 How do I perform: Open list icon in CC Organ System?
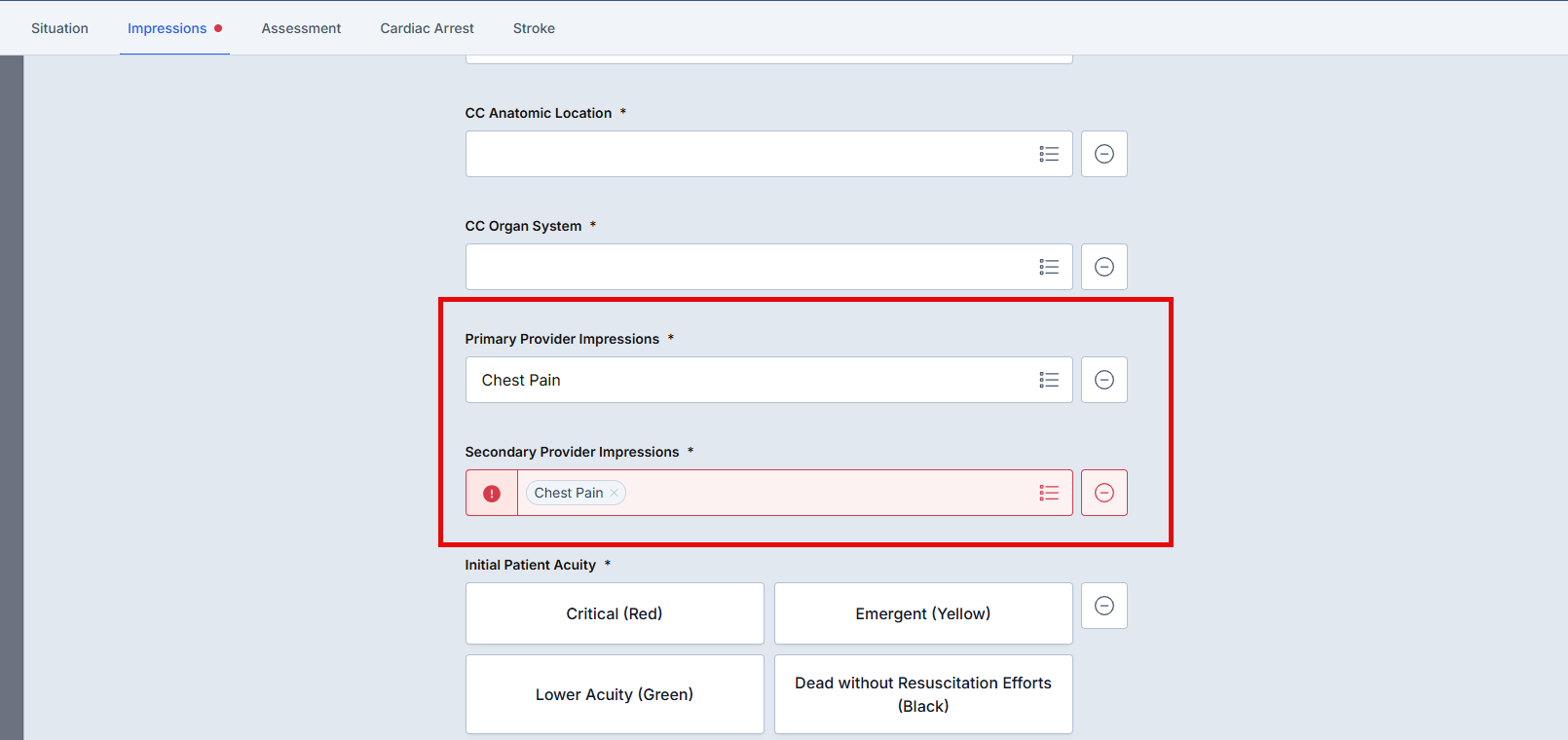(x=1048, y=267)
